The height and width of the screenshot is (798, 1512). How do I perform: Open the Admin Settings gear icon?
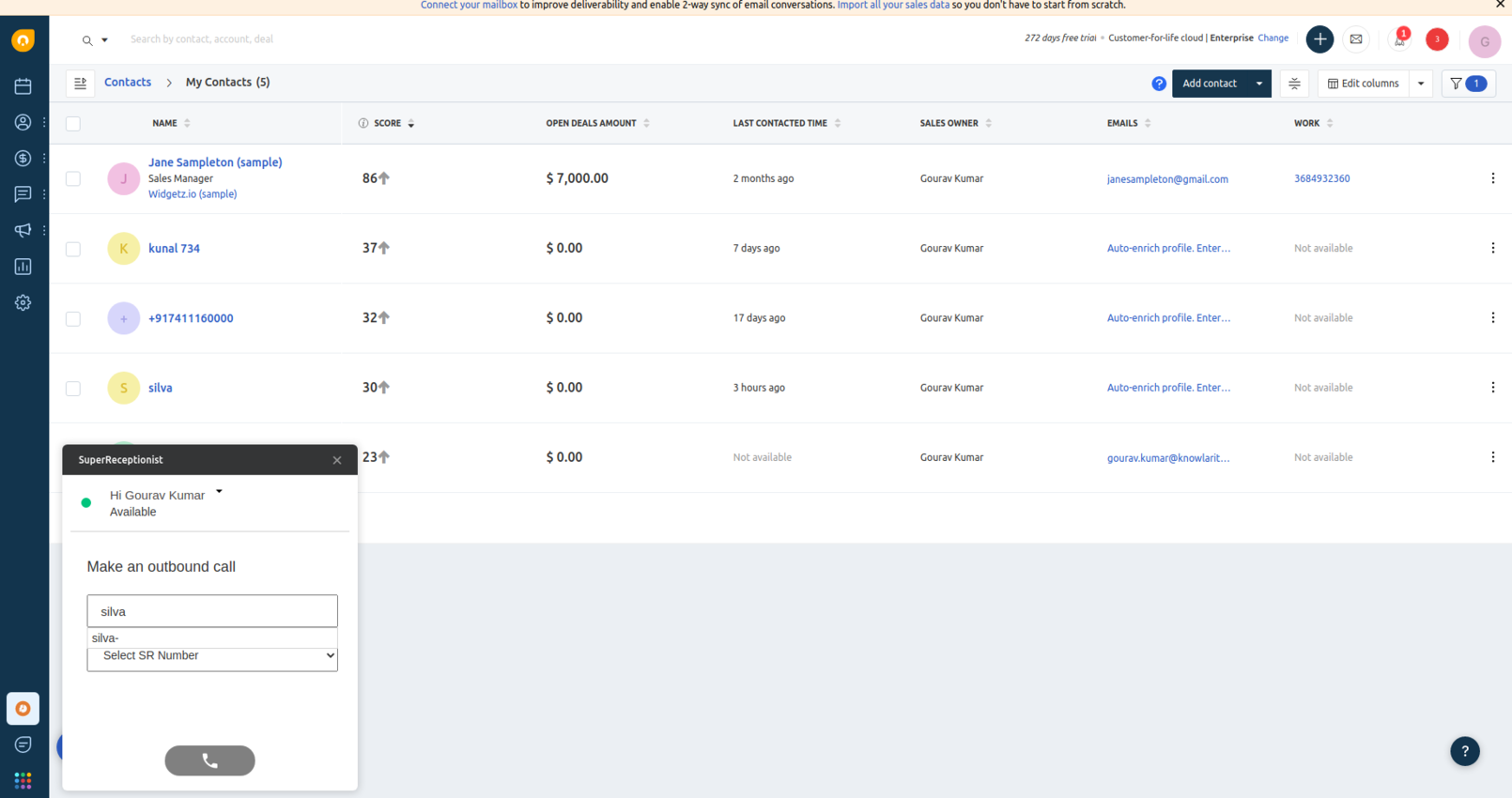23,302
